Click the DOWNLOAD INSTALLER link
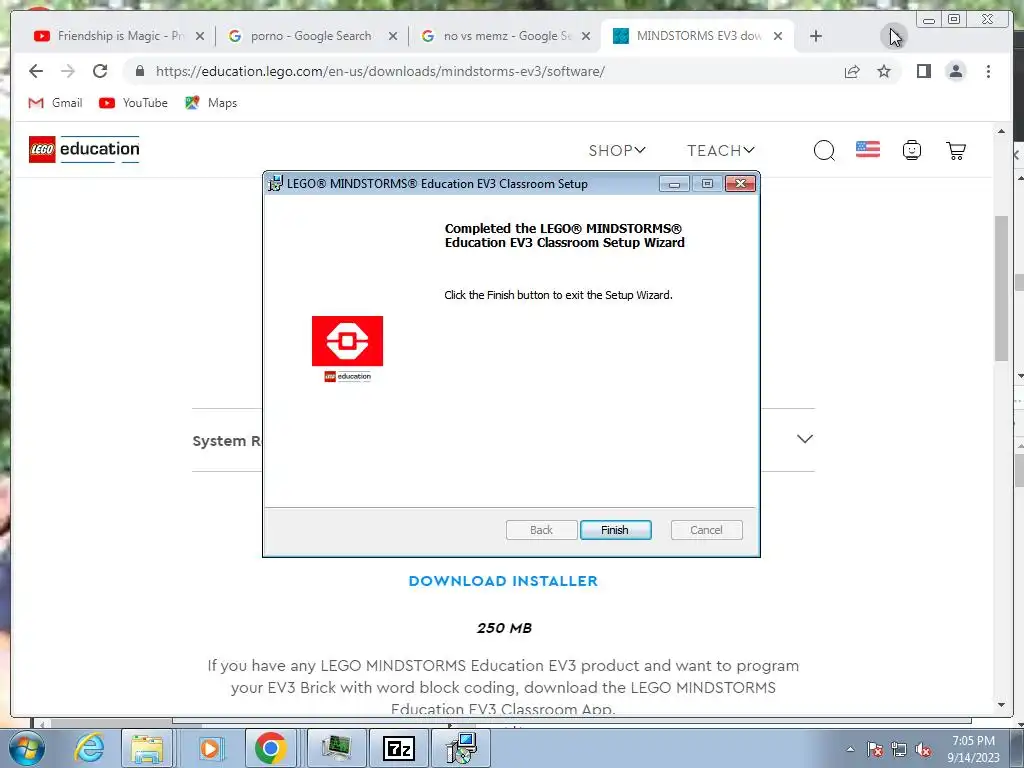 click(503, 581)
